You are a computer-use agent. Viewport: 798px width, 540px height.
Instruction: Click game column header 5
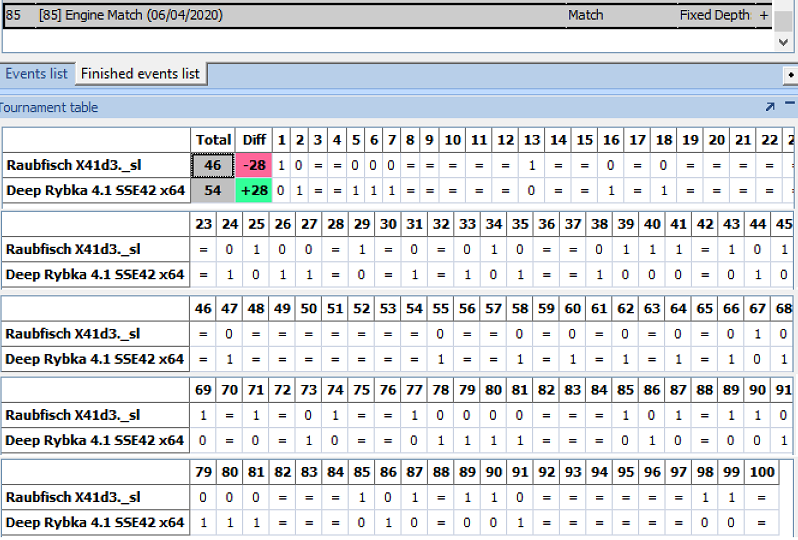(x=356, y=140)
